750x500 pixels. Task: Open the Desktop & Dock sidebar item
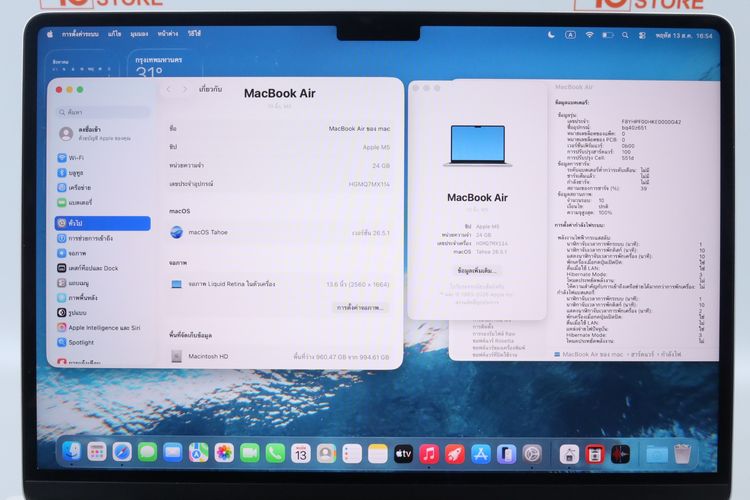coord(102,268)
